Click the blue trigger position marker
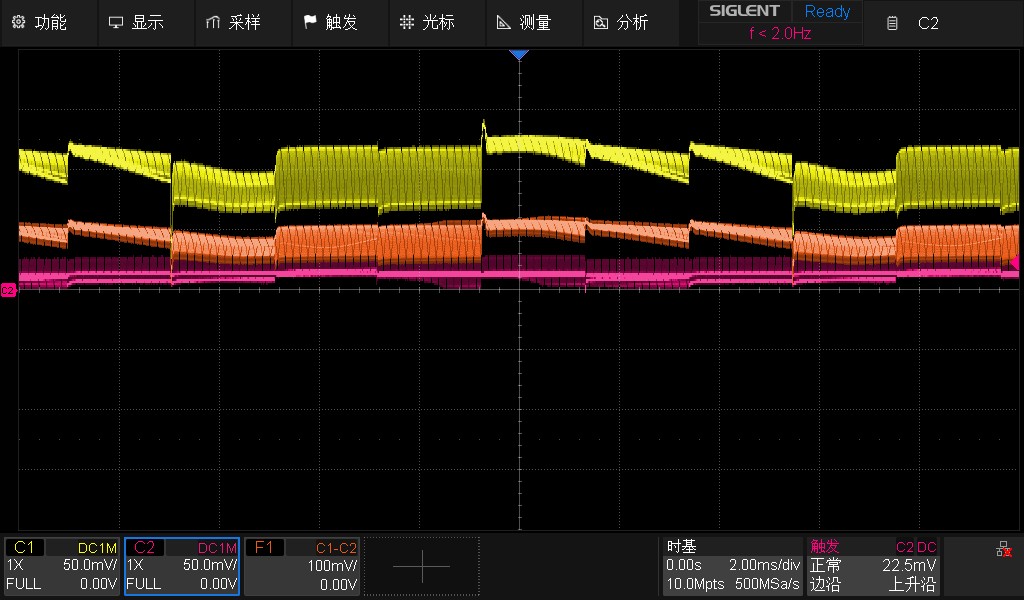Screen dimensions: 1024x600 (x=518, y=55)
